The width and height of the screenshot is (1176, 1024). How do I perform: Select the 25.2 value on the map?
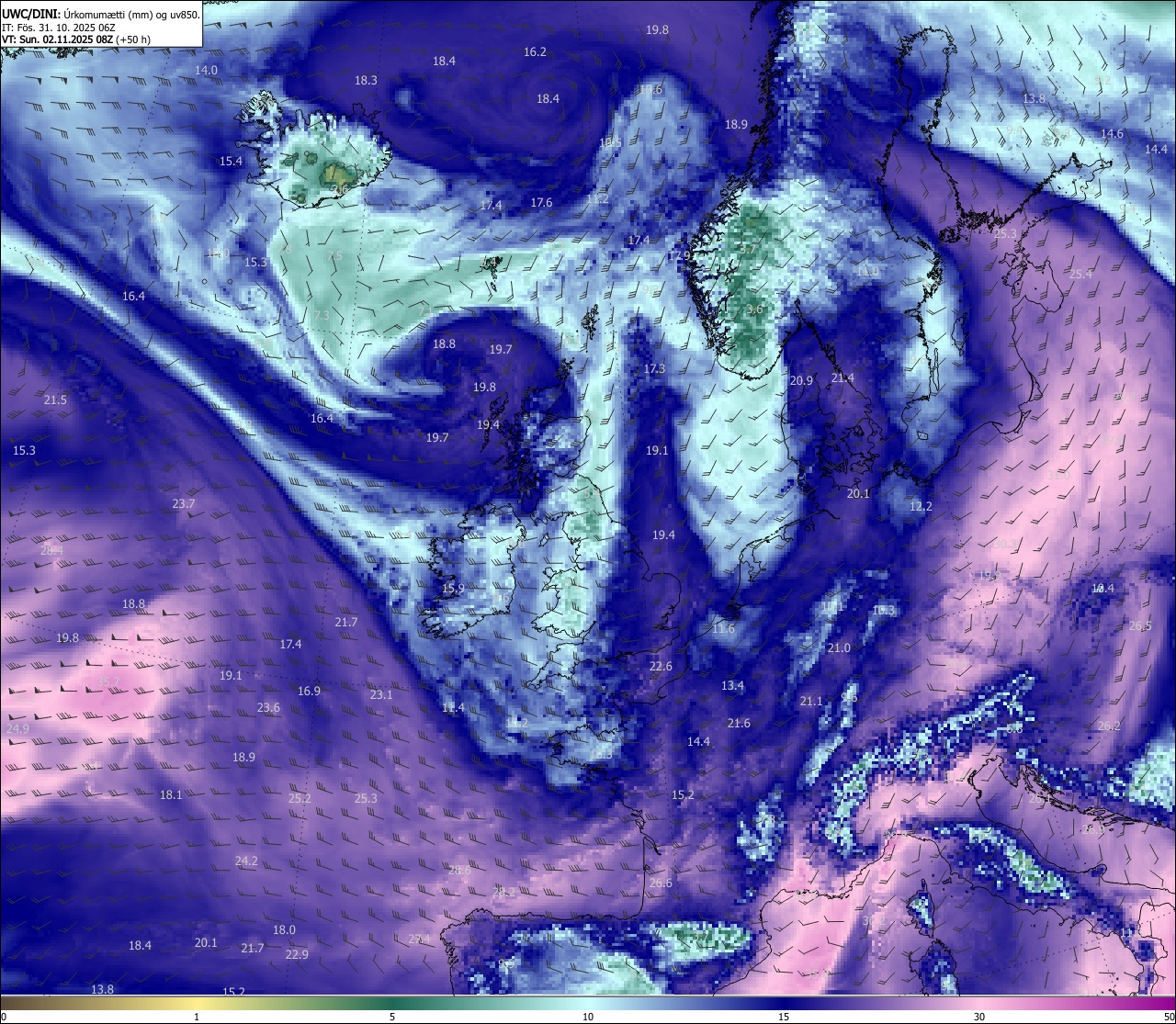click(300, 799)
